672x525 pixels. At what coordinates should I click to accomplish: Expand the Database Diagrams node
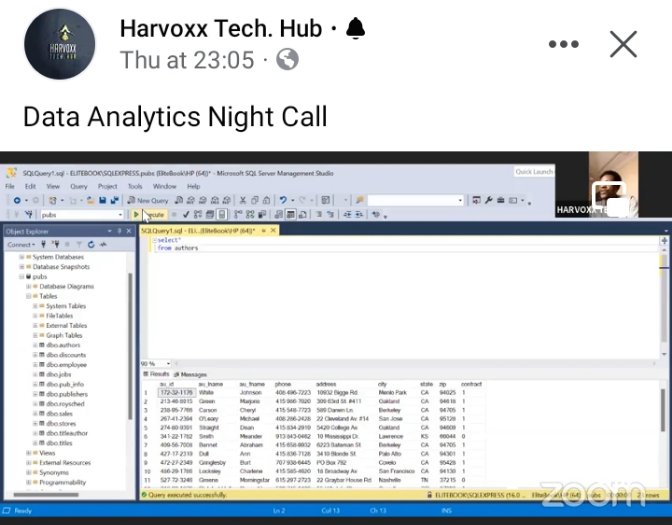pos(28,286)
